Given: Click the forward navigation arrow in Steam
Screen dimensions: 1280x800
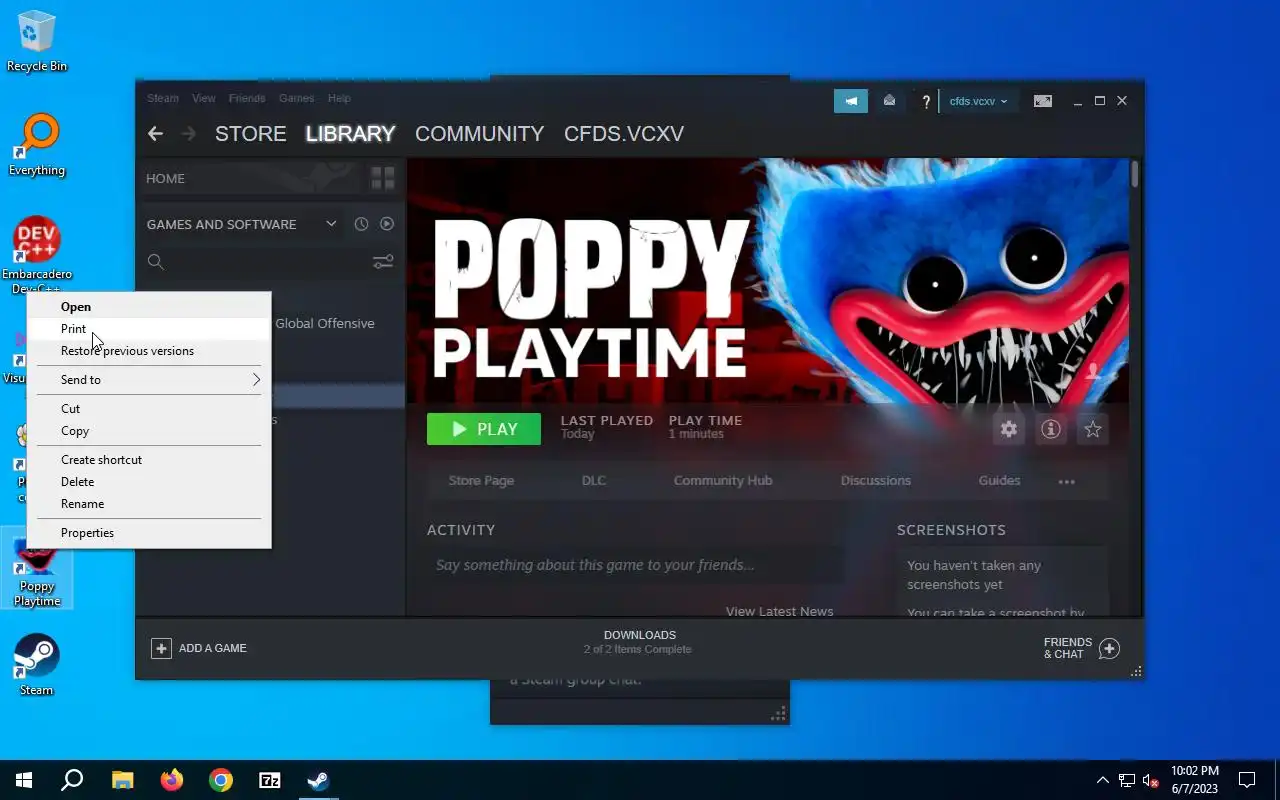Looking at the screenshot, I should (188, 133).
